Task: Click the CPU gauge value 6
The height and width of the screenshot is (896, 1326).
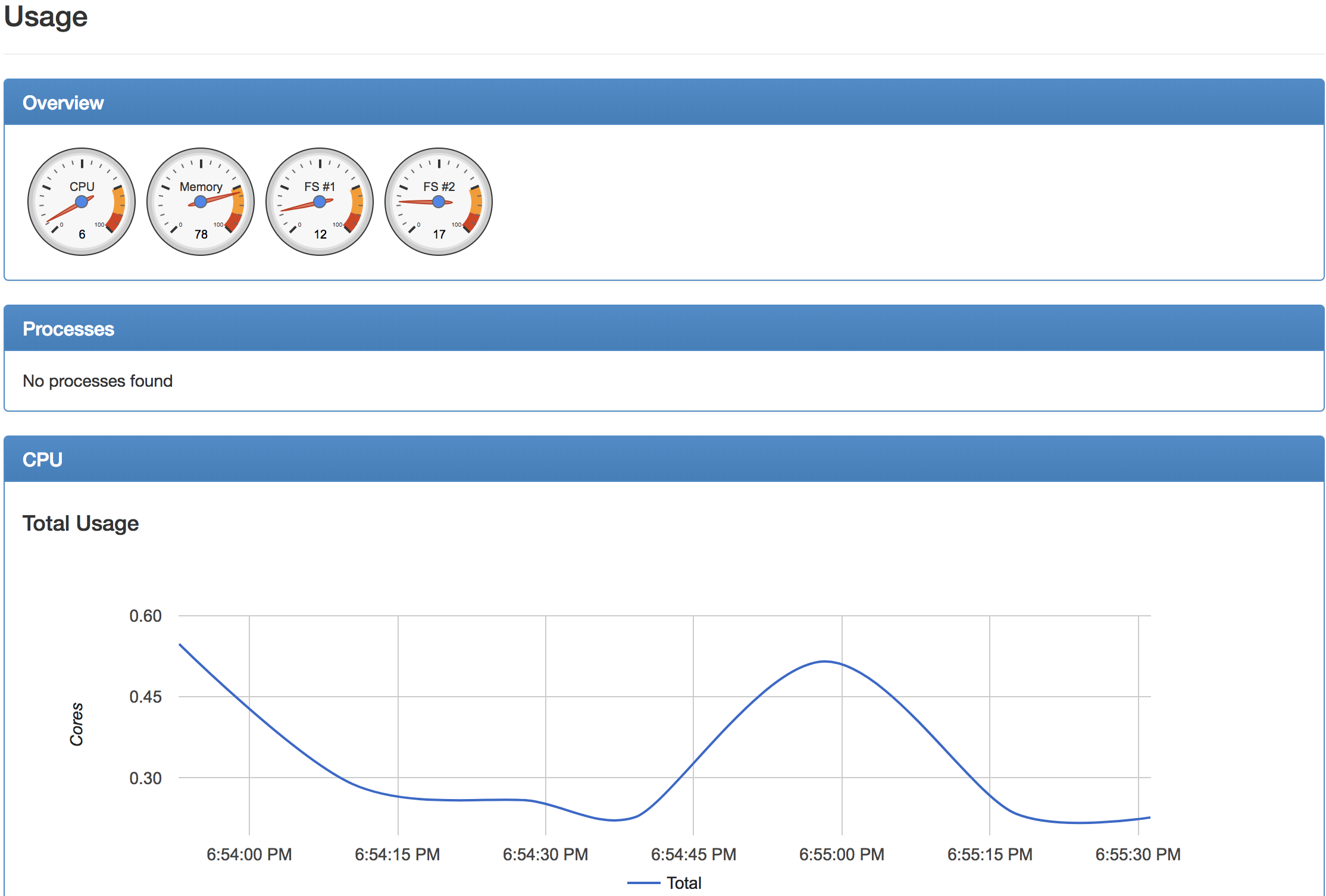Action: coord(82,234)
